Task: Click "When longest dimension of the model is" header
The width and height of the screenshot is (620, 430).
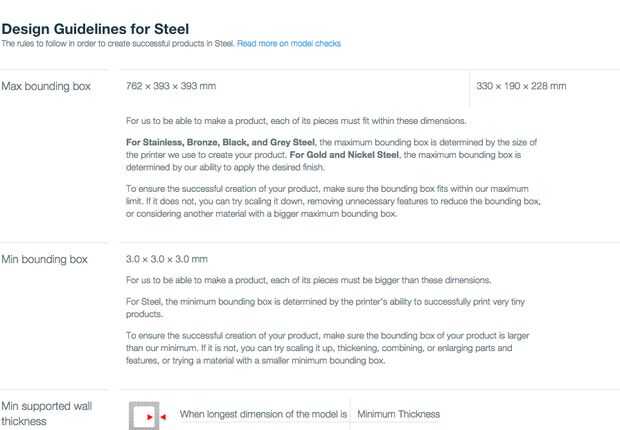Action: 263,414
